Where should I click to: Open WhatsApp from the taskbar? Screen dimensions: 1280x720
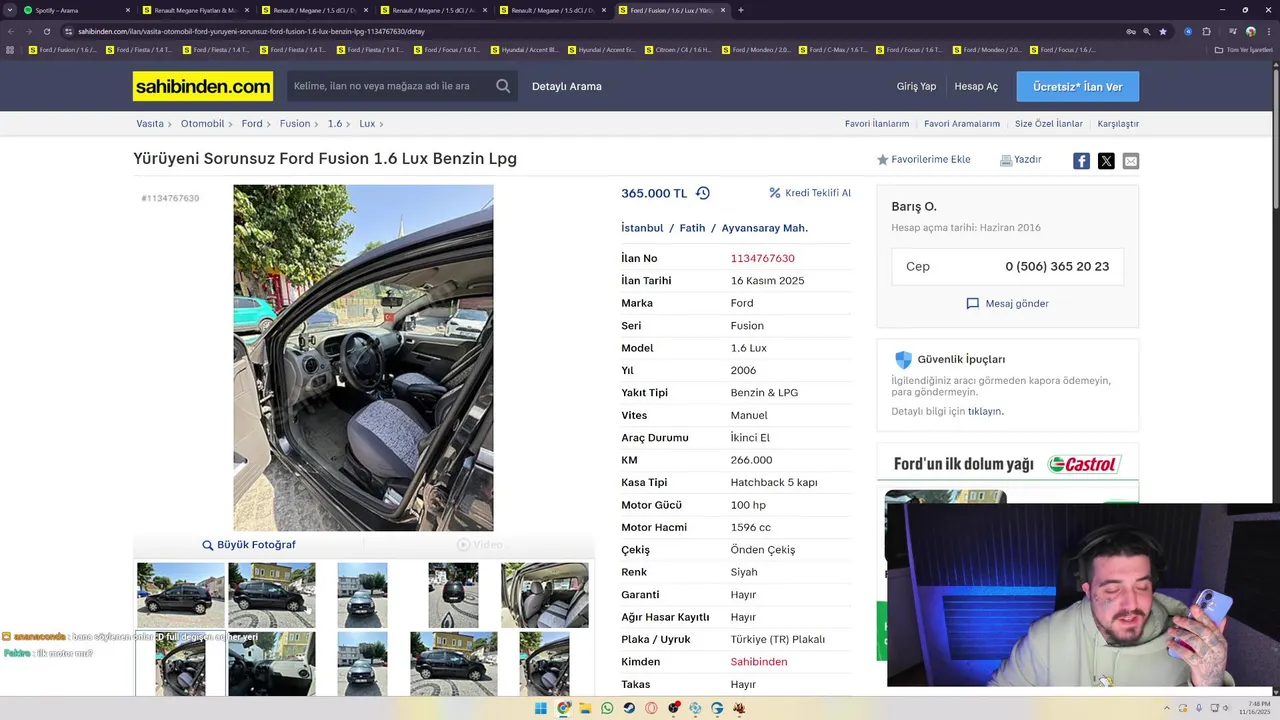point(607,708)
